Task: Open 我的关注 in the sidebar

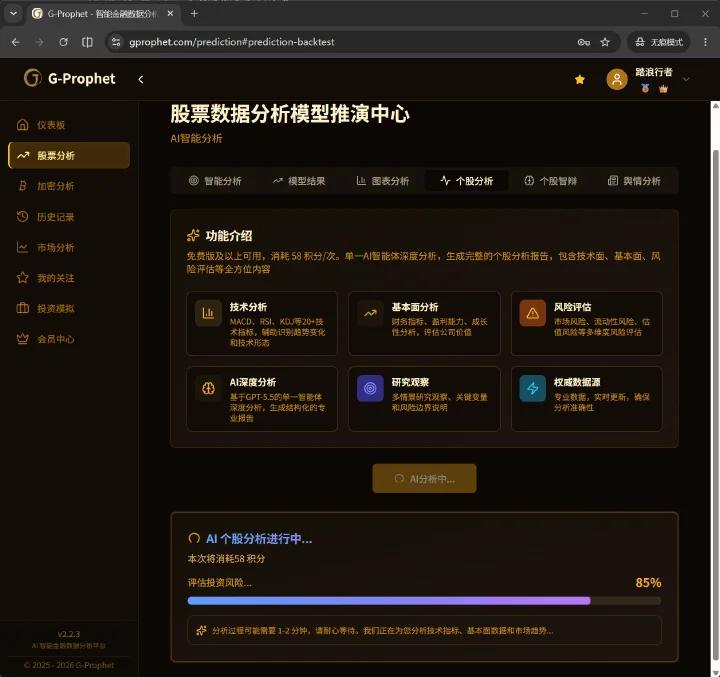Action: [69, 278]
